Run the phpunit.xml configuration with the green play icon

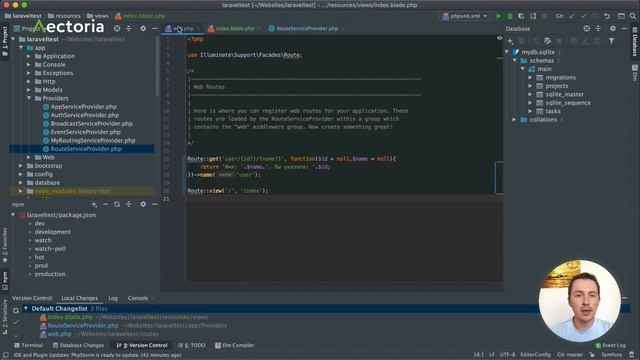(498, 16)
